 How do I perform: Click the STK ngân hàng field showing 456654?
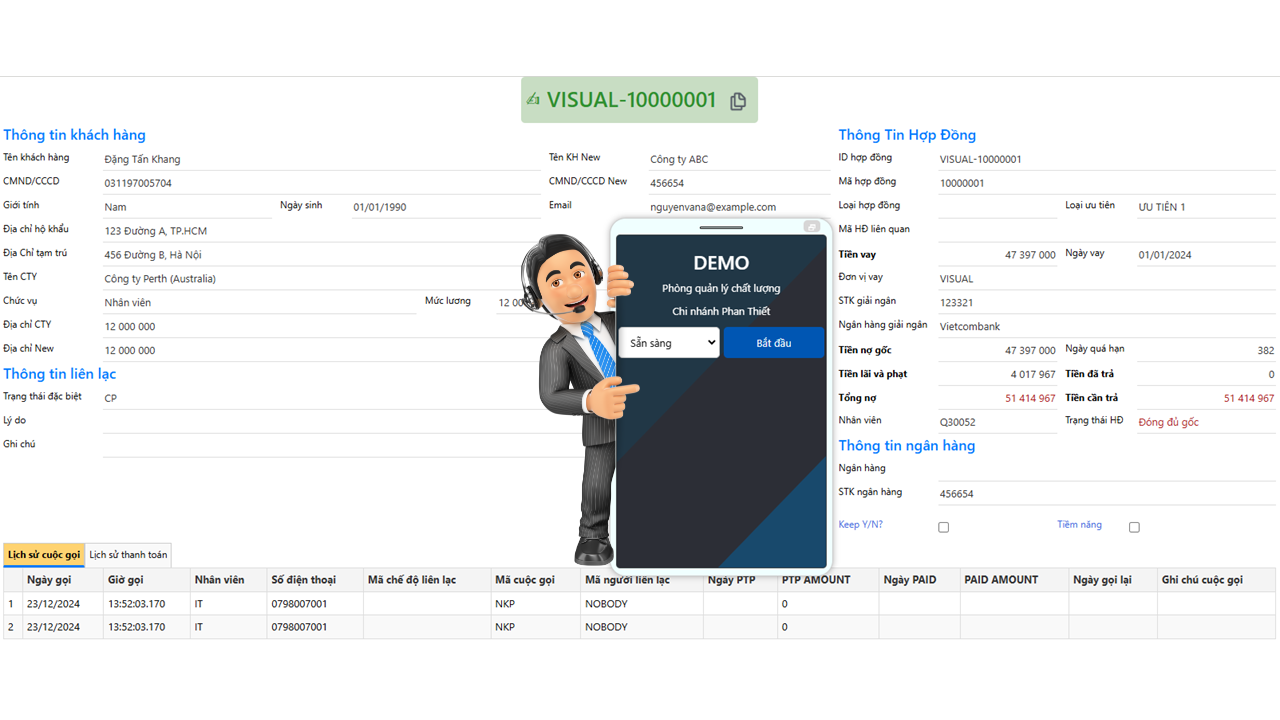tap(1106, 493)
